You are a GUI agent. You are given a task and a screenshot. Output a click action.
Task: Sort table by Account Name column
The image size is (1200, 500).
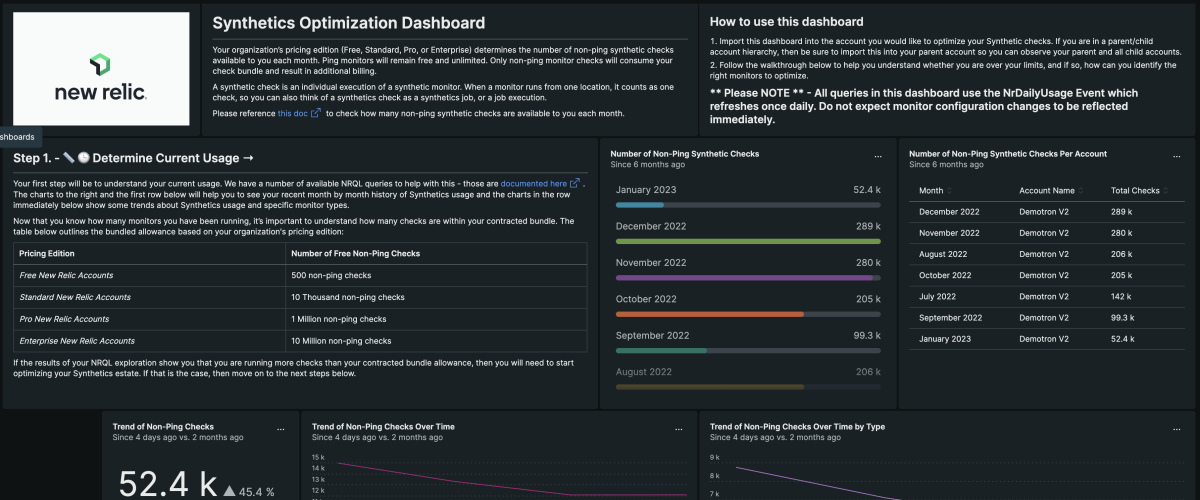point(1047,190)
